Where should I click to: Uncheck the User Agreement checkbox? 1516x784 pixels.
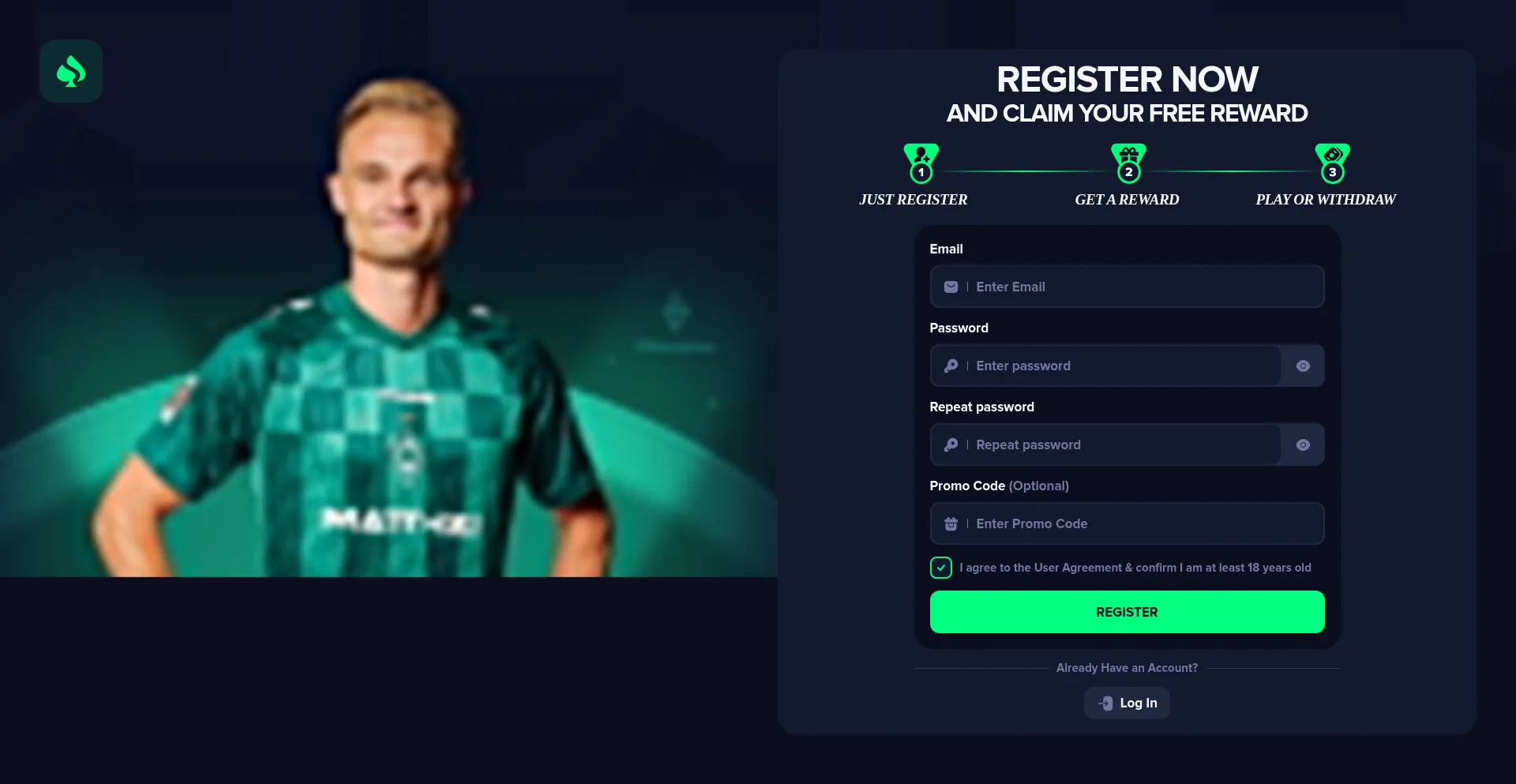(940, 568)
